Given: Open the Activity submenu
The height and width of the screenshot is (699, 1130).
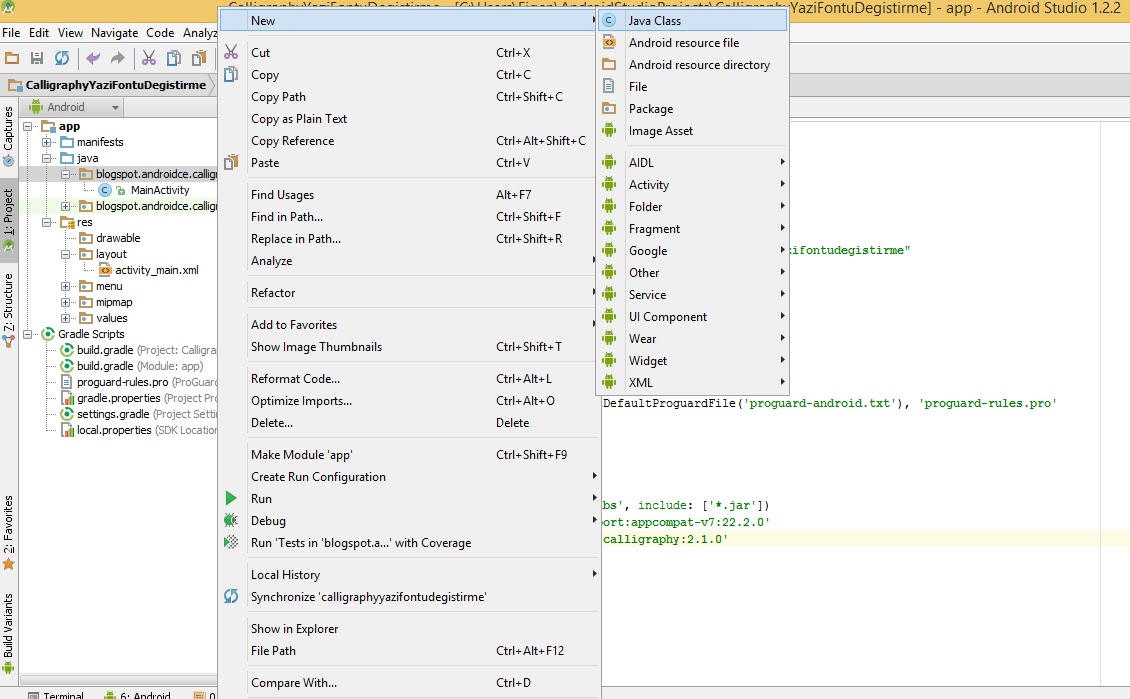Looking at the screenshot, I should pyautogui.click(x=693, y=184).
